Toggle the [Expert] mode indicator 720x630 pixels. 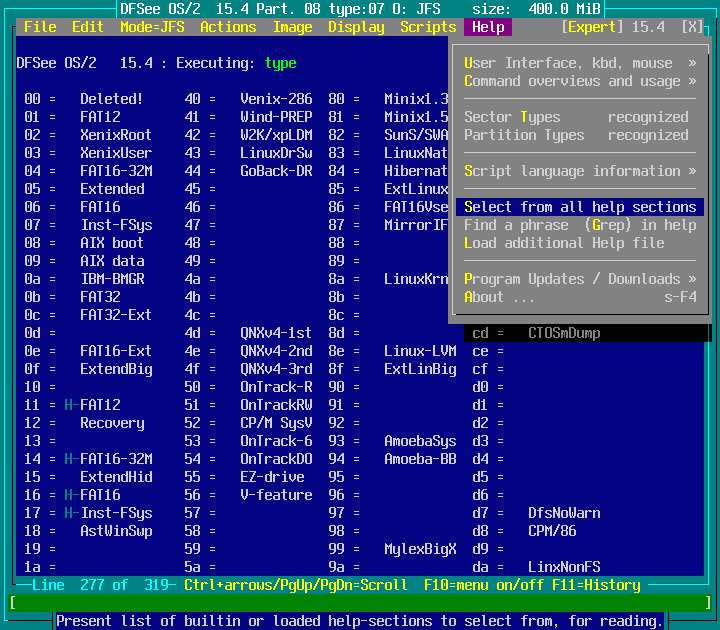point(592,27)
